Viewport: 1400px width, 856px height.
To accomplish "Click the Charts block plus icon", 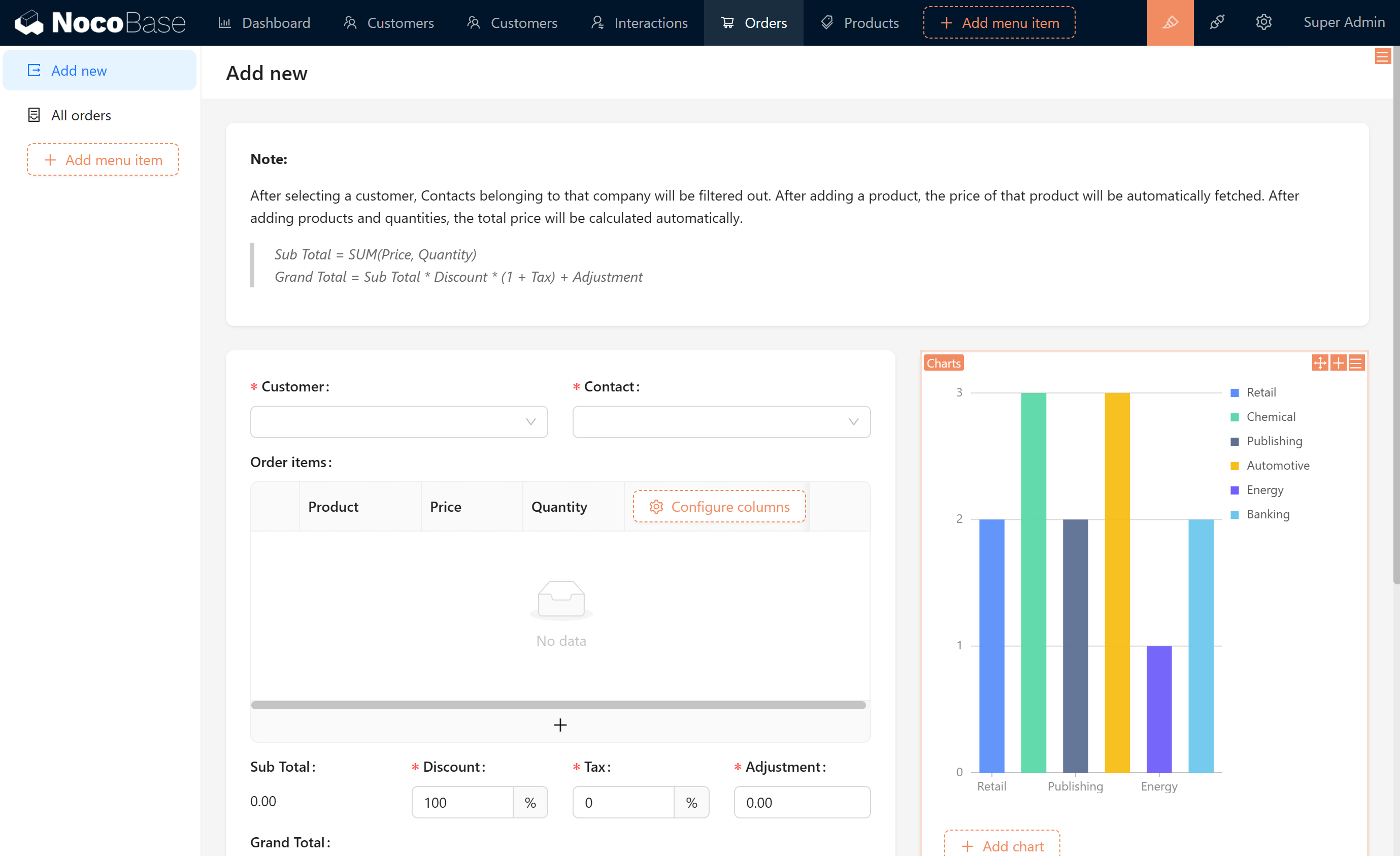I will click(x=1338, y=363).
